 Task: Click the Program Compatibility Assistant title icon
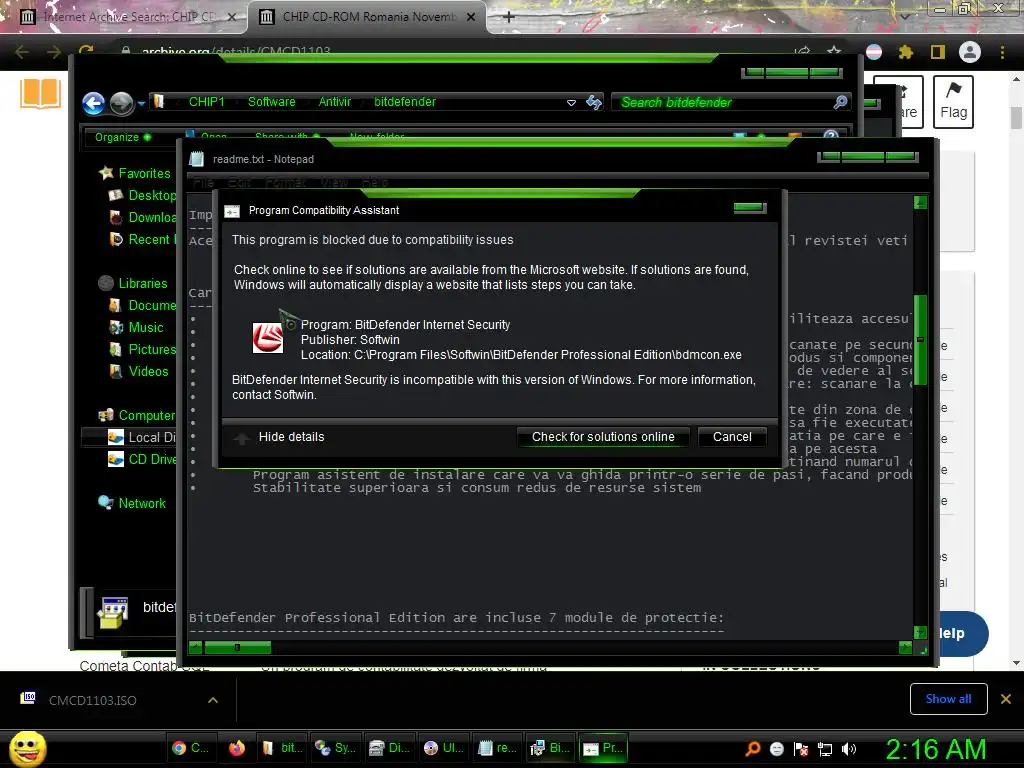pos(232,211)
